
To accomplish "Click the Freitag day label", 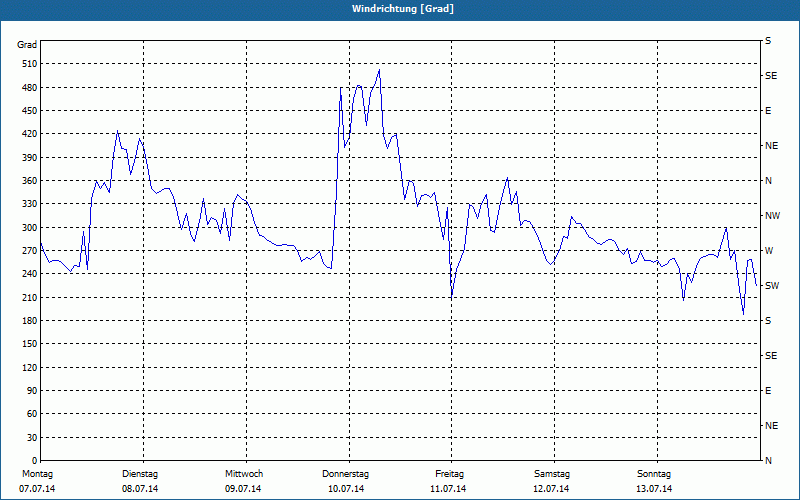I will click(449, 474).
